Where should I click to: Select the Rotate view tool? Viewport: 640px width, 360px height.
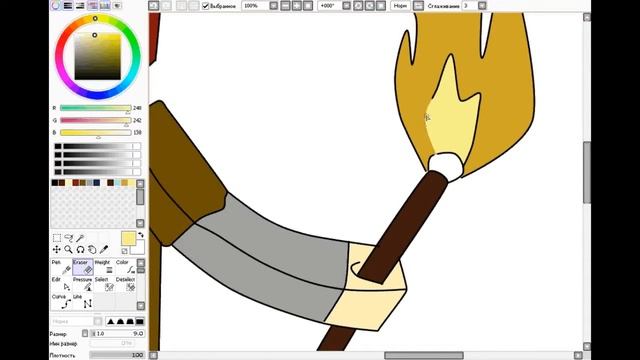coord(80,249)
